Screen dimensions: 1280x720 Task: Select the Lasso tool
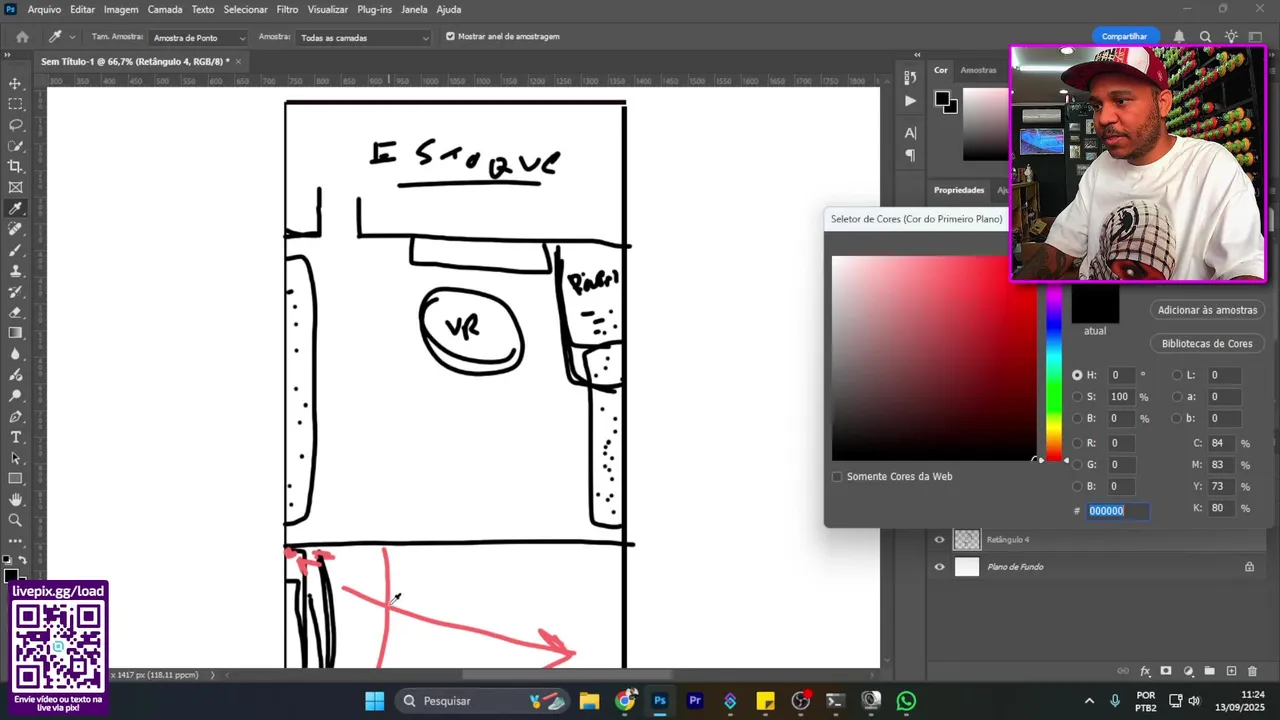[x=15, y=125]
